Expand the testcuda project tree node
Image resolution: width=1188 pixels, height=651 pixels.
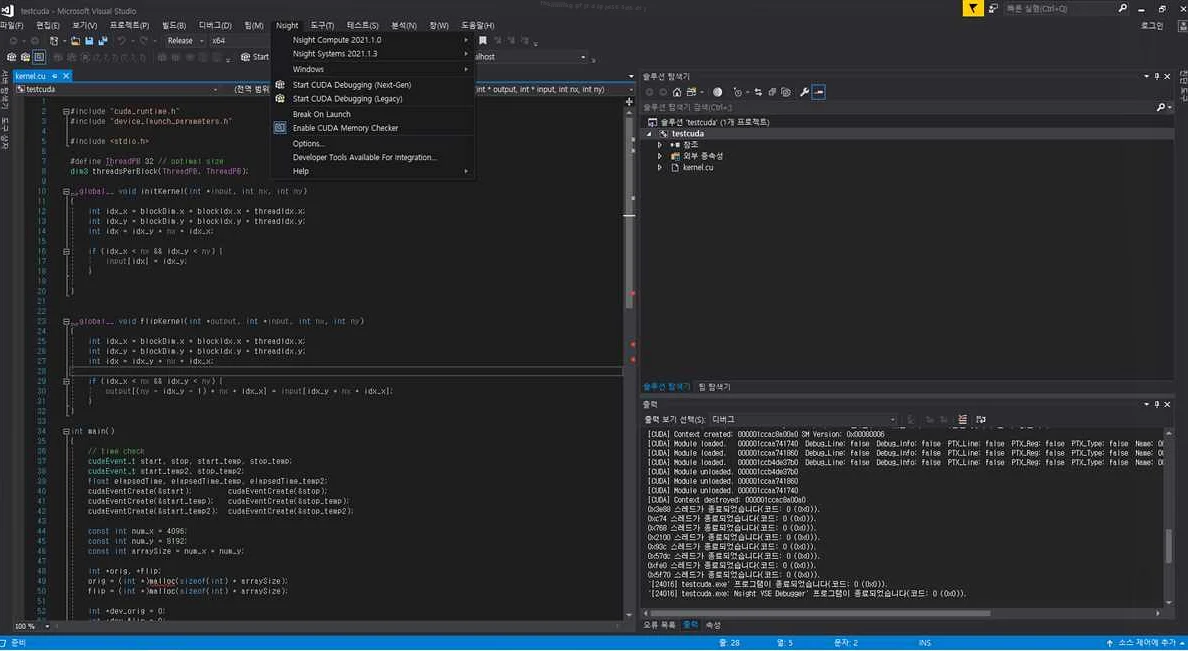[648, 133]
